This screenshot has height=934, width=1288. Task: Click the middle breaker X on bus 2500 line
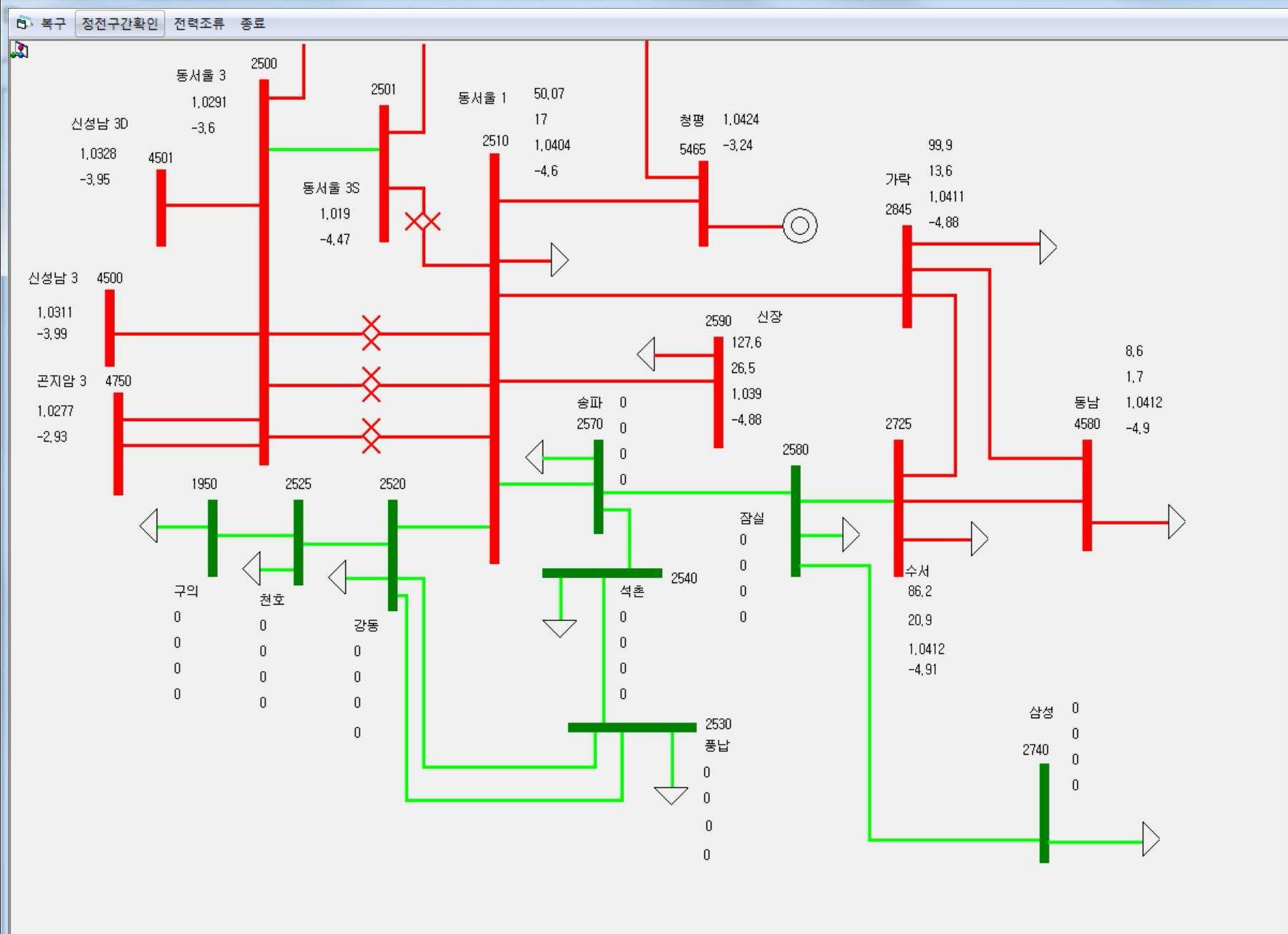[x=371, y=384]
